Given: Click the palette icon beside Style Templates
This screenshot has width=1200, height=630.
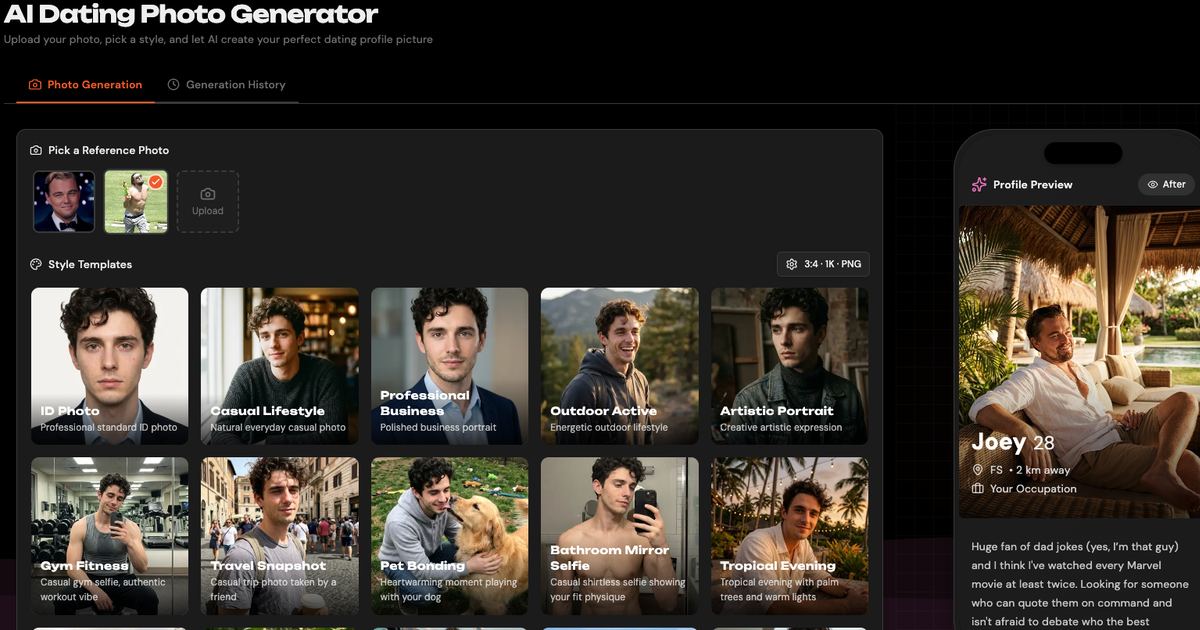Looking at the screenshot, I should tap(36, 265).
